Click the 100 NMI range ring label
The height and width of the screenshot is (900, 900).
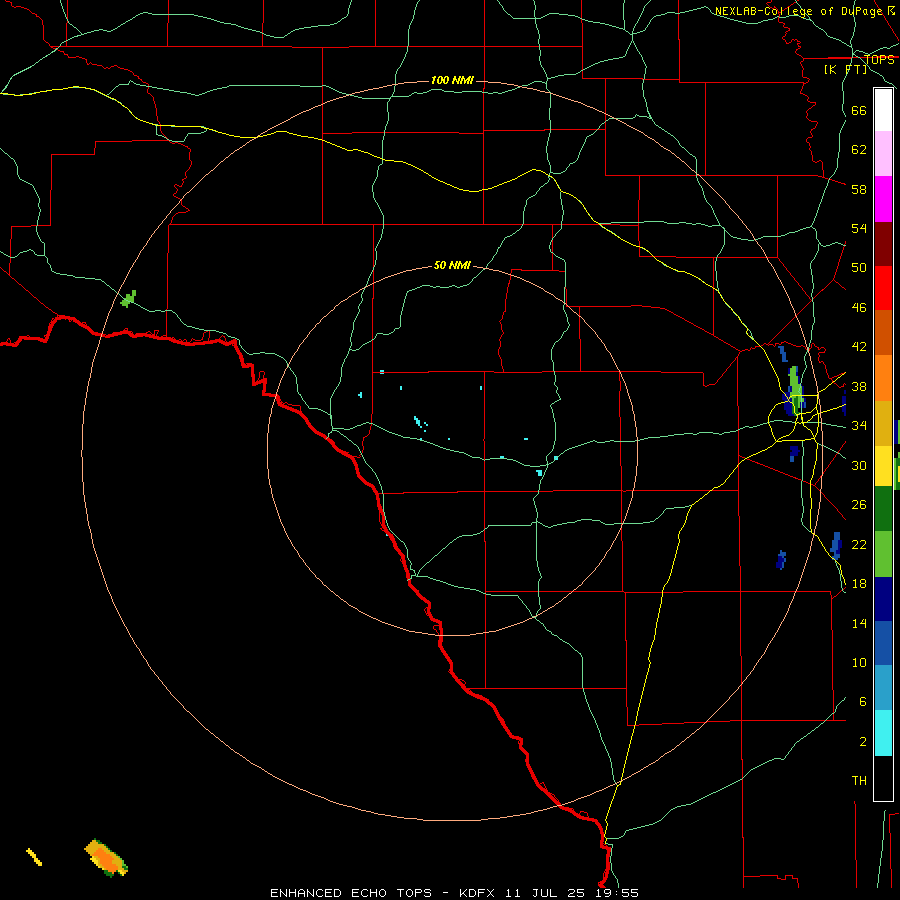(x=452, y=80)
